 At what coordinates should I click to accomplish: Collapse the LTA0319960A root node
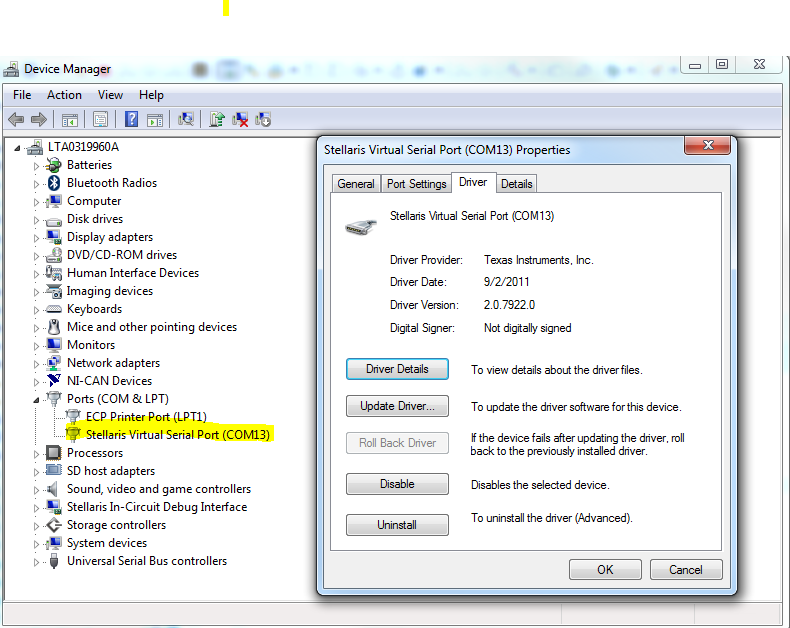[x=17, y=148]
